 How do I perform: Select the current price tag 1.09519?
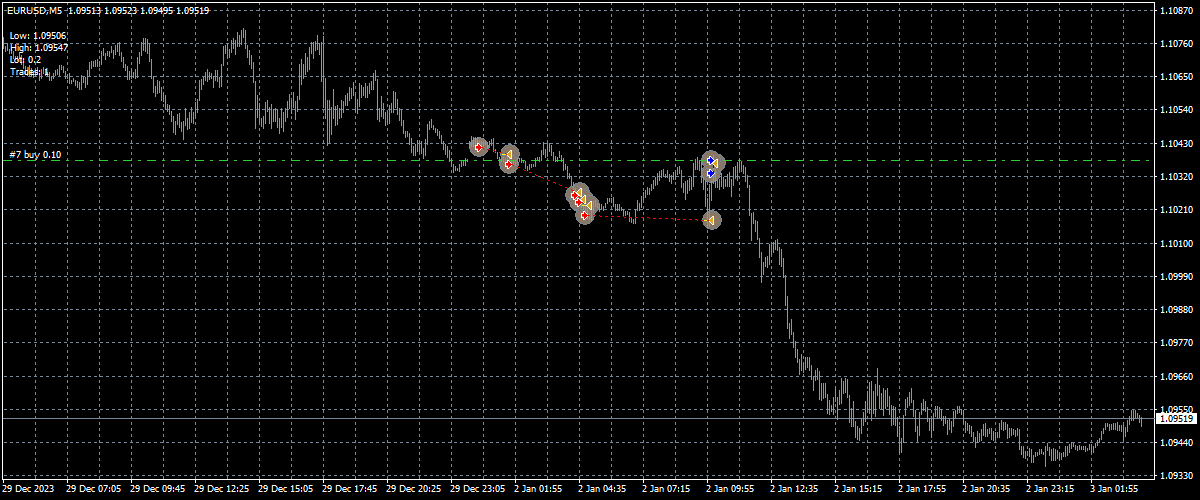(1177, 419)
